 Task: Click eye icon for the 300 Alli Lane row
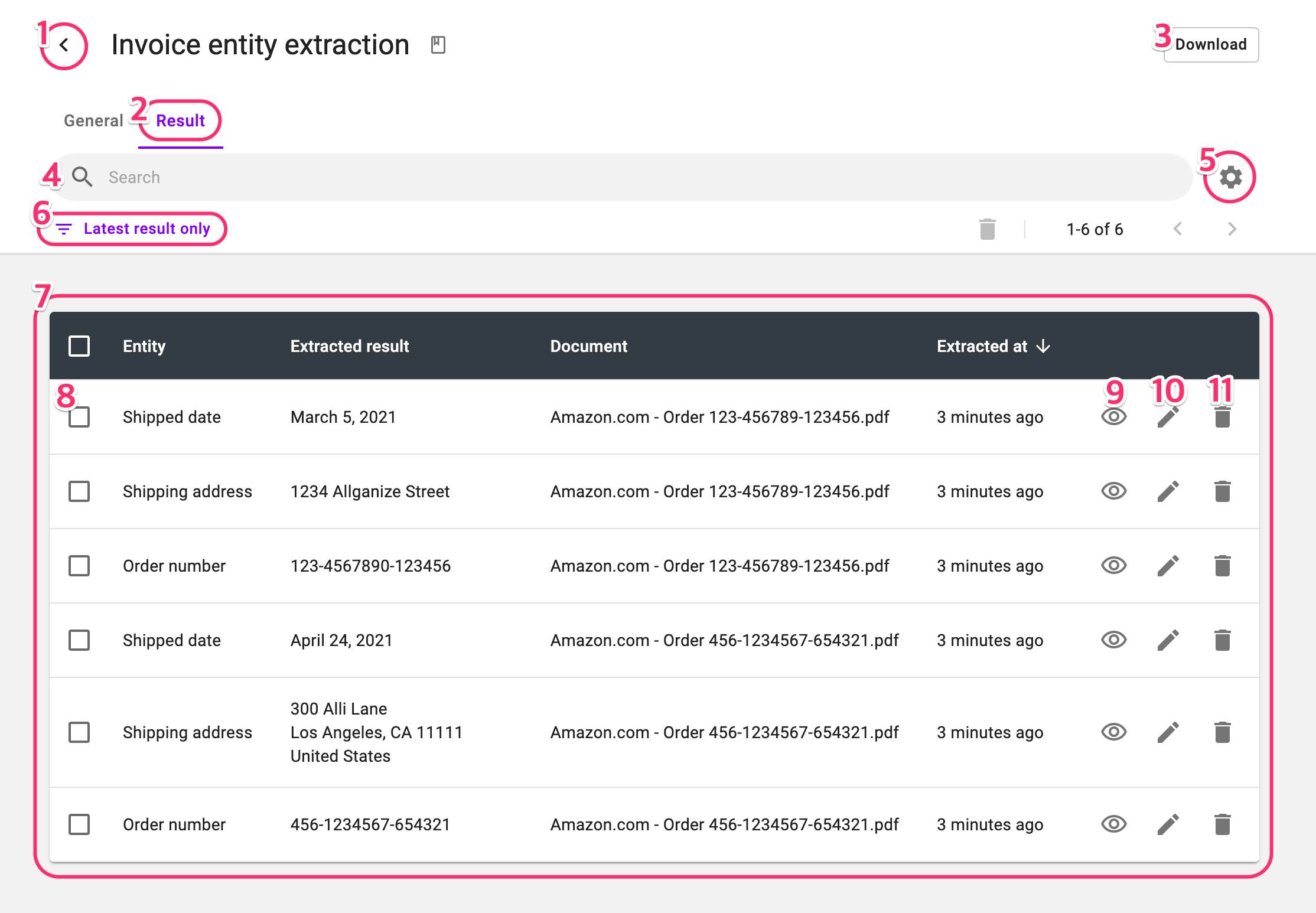pos(1113,732)
